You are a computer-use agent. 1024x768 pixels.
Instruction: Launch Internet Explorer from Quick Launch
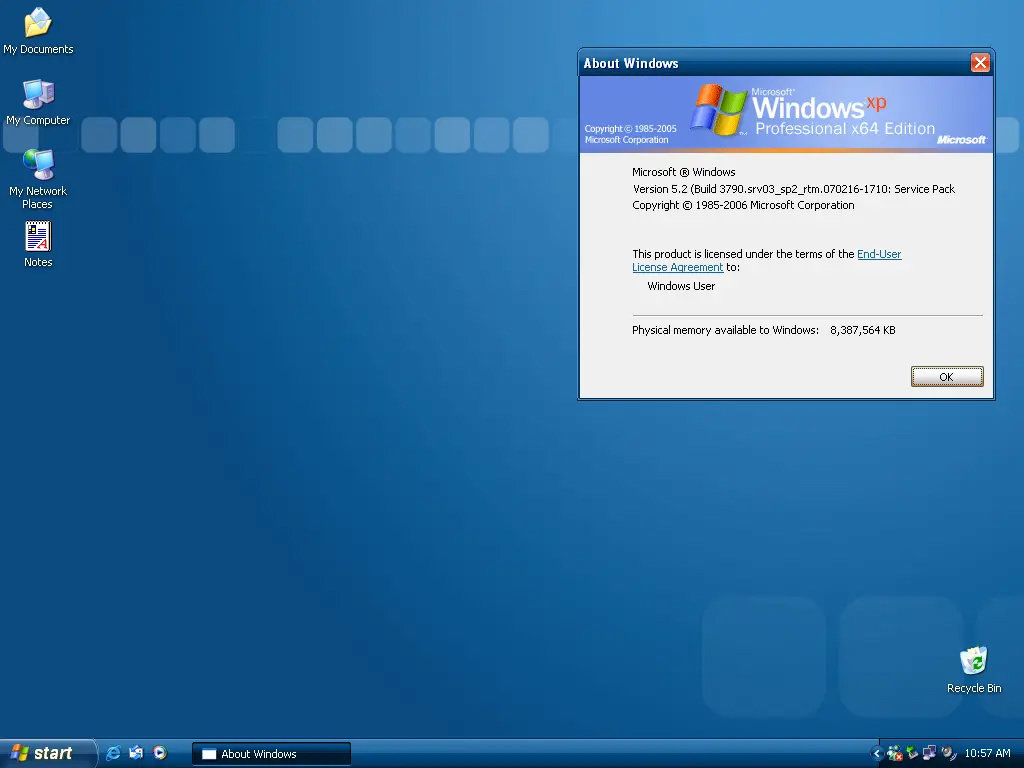[112, 753]
